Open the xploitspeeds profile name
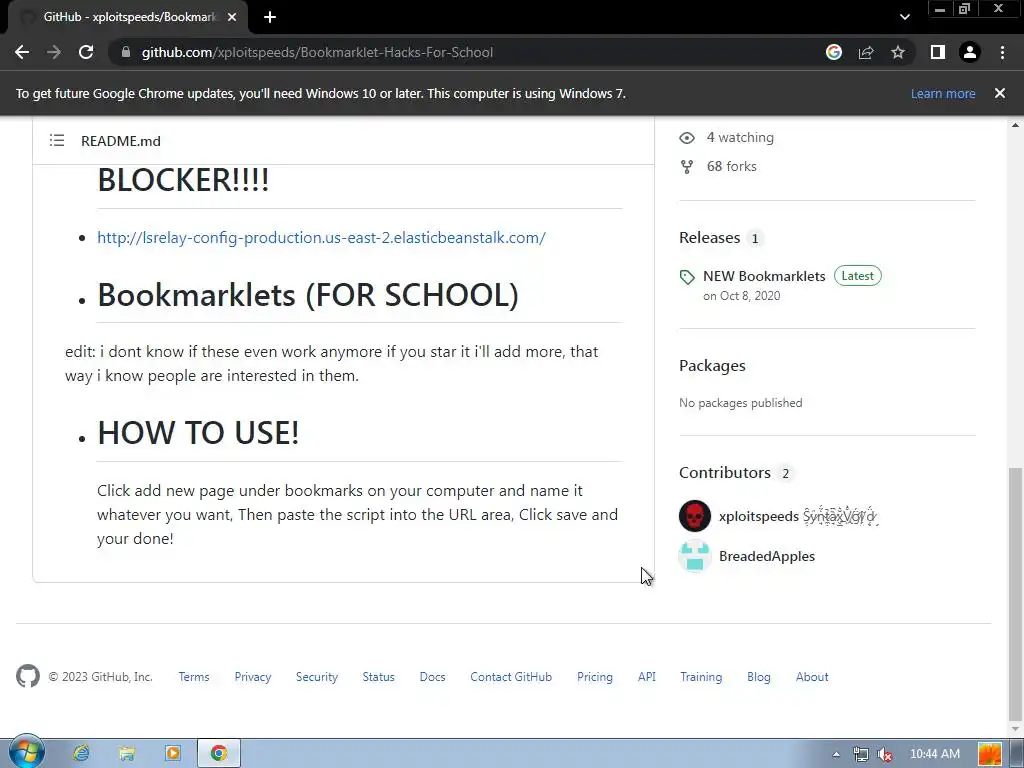 point(759,517)
